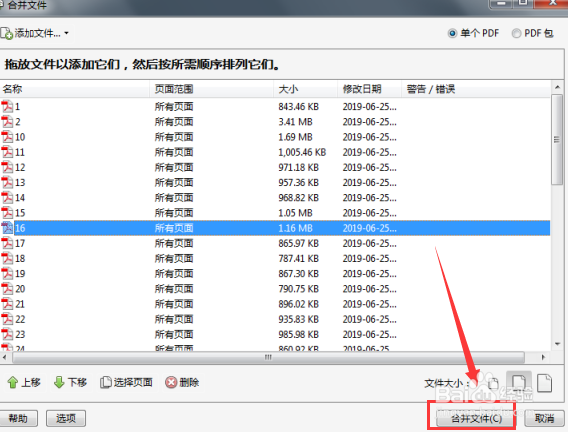Choose the default file size icon
Screen dimensions: 568x432
click(x=519, y=382)
